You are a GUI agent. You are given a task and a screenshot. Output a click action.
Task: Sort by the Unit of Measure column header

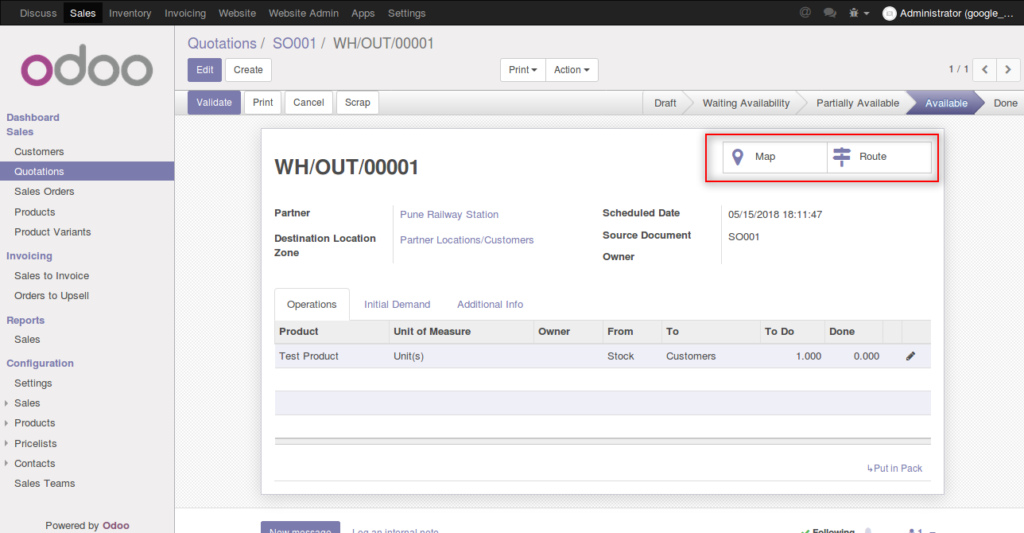(461, 332)
